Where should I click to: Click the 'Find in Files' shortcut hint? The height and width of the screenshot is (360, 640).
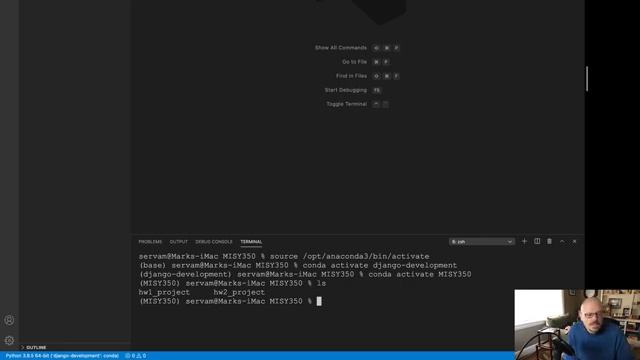351,76
